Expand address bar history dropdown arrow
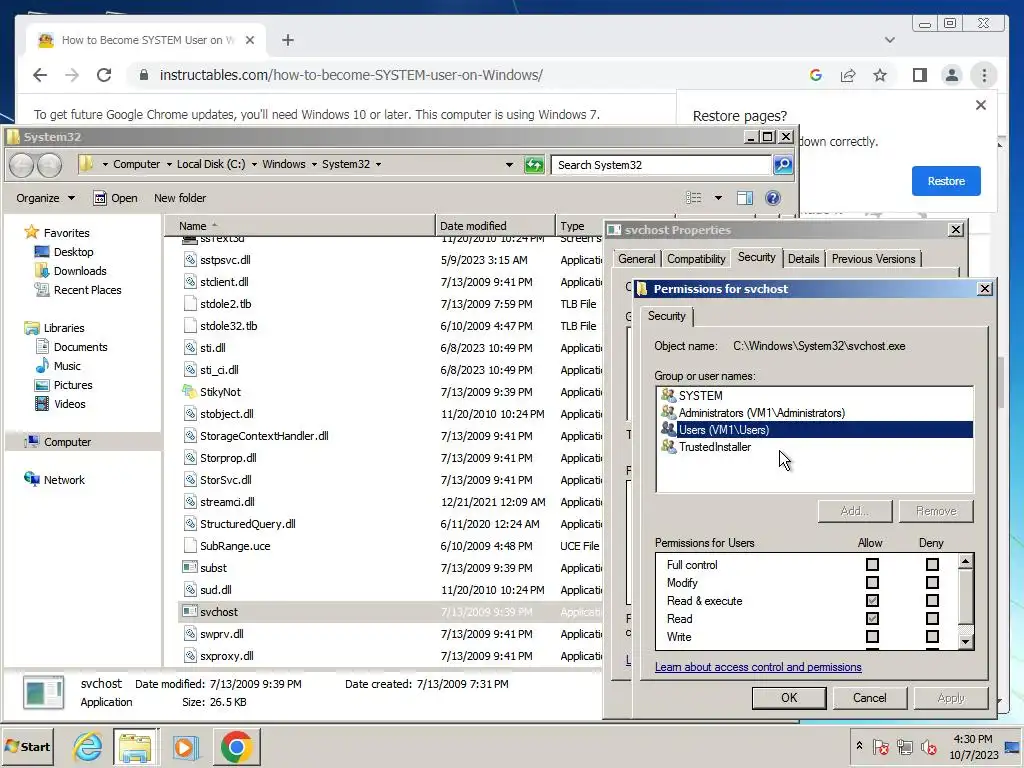This screenshot has width=1024, height=768. click(509, 165)
